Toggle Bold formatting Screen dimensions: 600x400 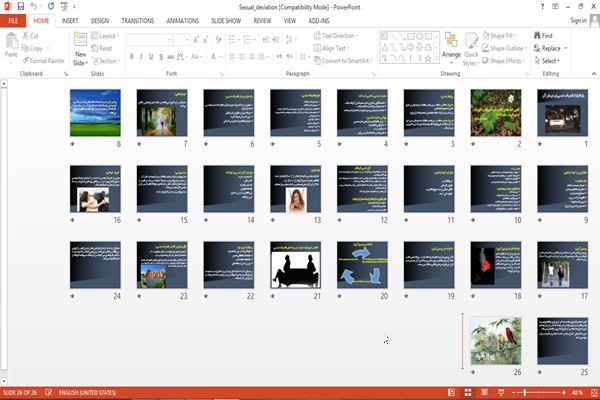(x=131, y=57)
